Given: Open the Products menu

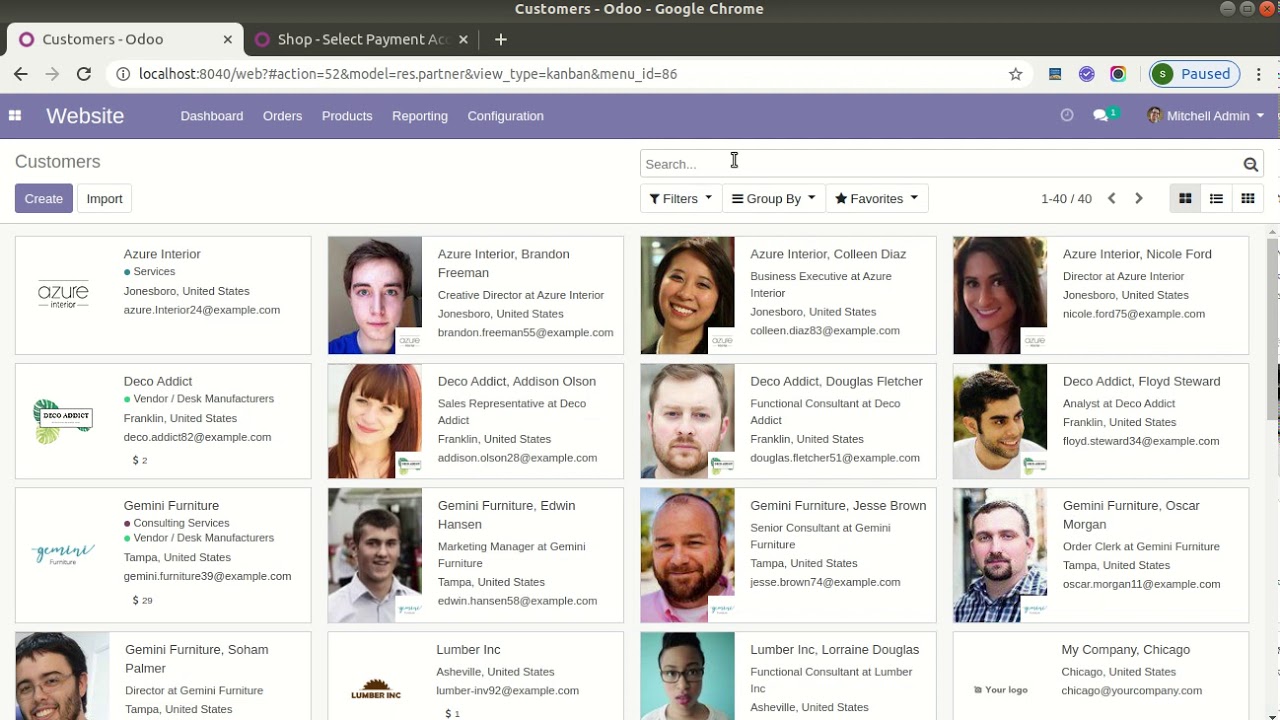Looking at the screenshot, I should coord(347,116).
